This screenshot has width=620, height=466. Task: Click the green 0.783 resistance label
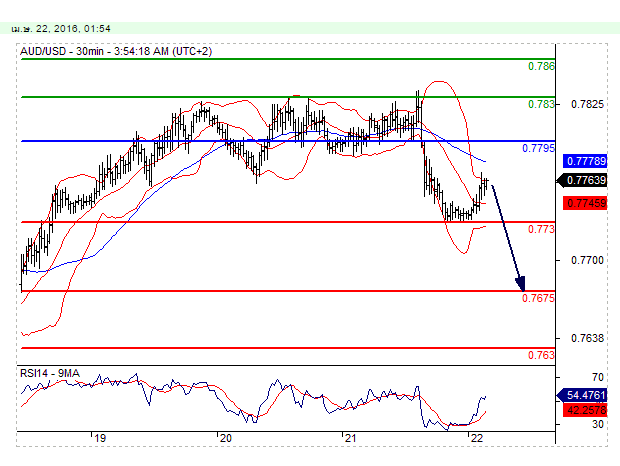tap(541, 104)
